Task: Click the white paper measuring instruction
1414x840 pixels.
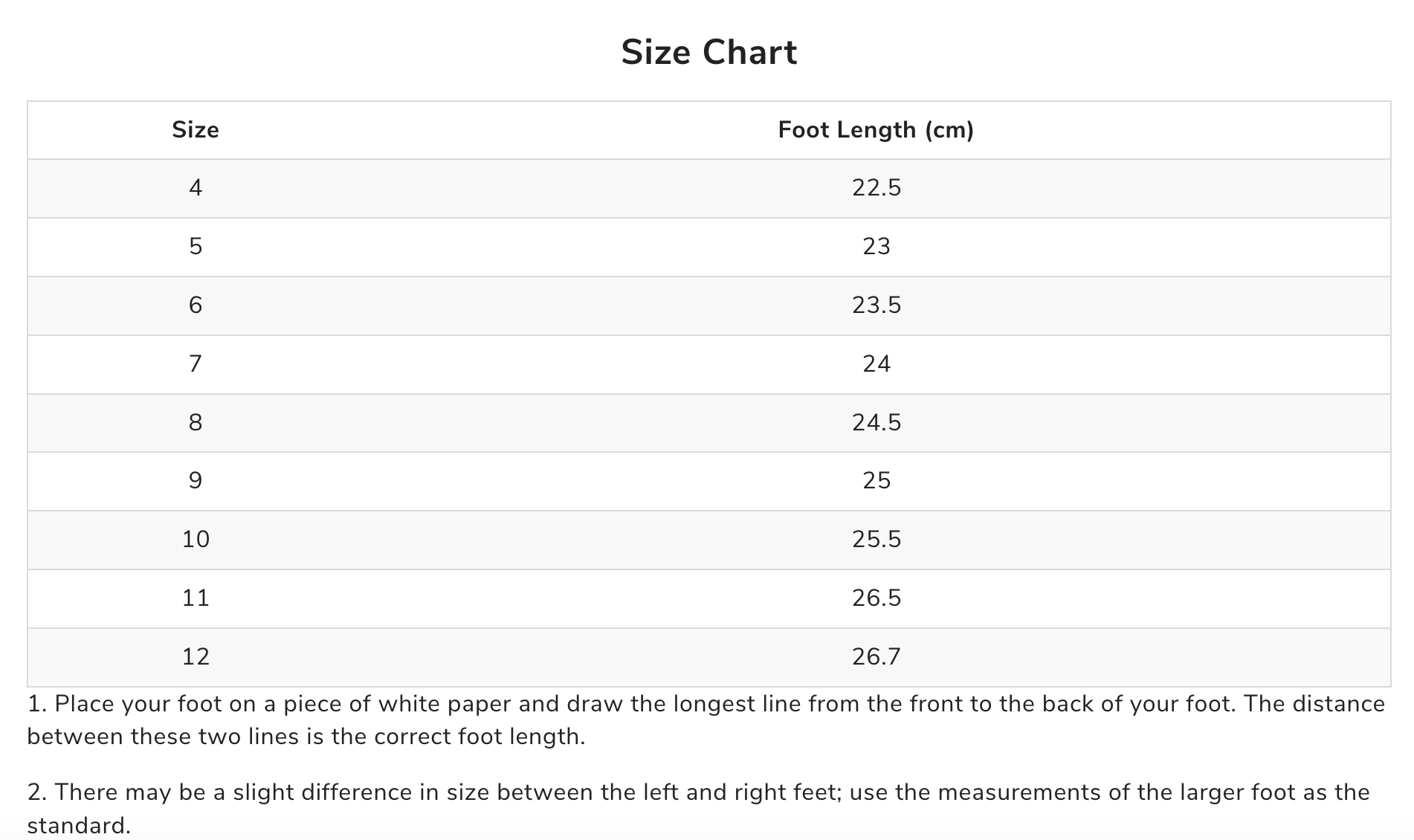Action: tap(706, 720)
